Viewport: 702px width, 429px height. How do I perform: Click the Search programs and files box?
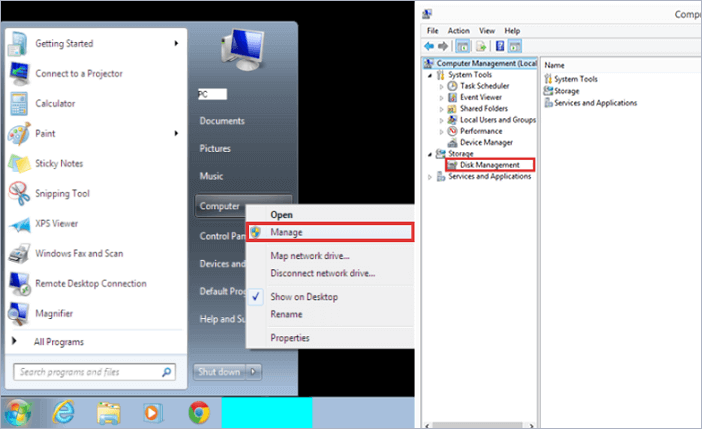(x=94, y=372)
